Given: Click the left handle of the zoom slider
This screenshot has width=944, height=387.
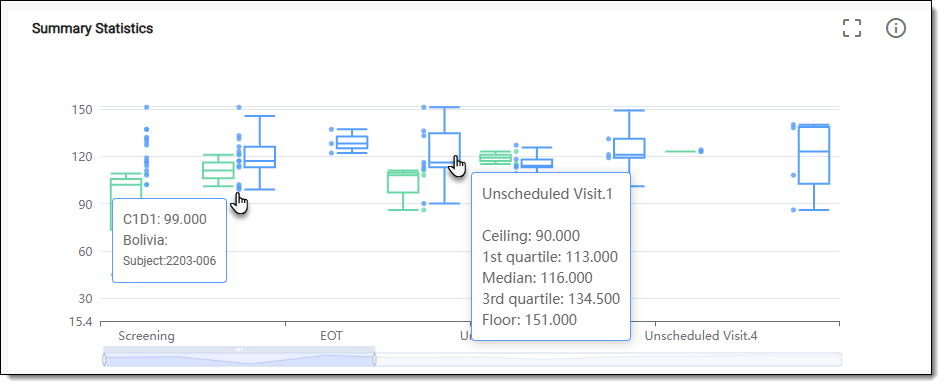Looking at the screenshot, I should 104,360.
